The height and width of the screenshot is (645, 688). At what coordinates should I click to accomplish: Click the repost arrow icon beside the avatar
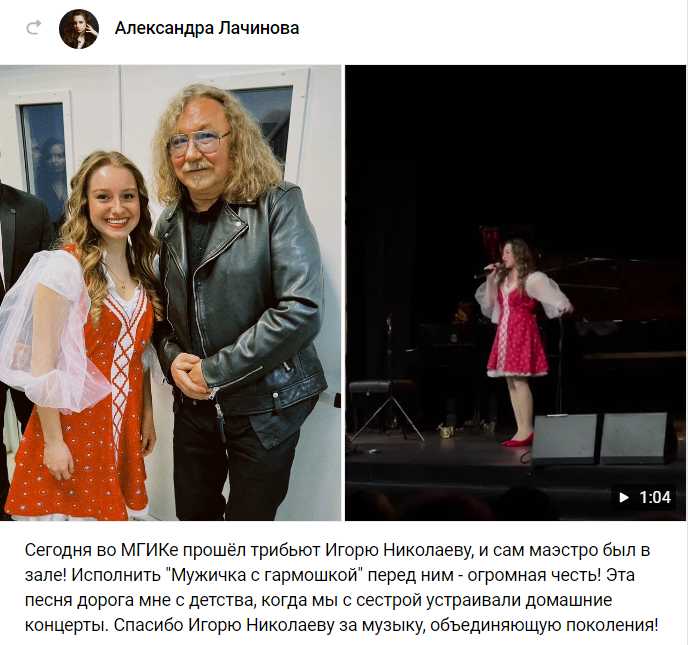[x=34, y=28]
